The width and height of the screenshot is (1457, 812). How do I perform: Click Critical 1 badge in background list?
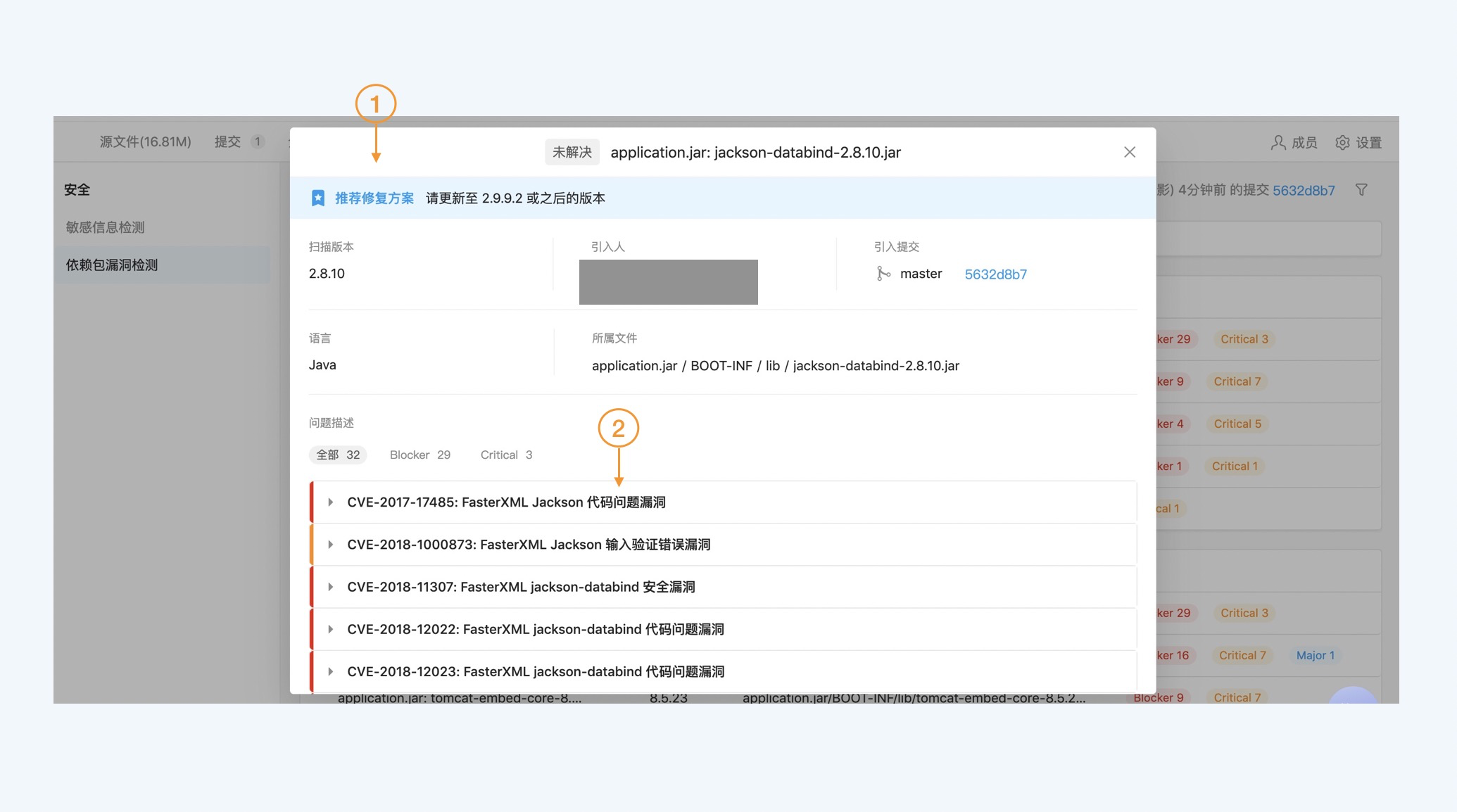(1235, 466)
